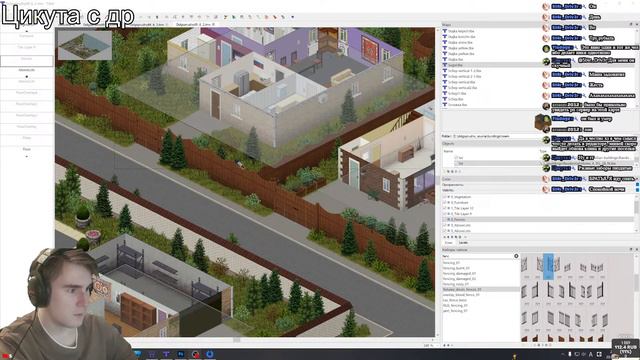The height and width of the screenshot is (360, 640).
Task: Switch to the first tab under the layers list
Action: (449, 242)
